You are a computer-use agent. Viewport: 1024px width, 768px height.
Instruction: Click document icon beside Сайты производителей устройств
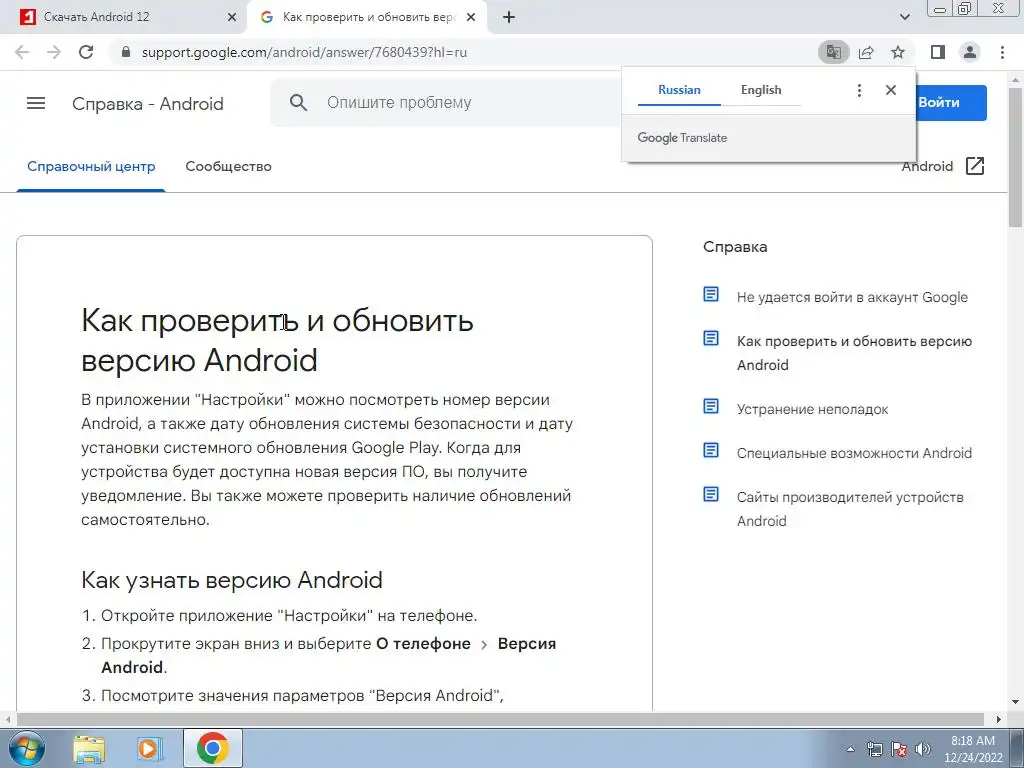tap(711, 494)
